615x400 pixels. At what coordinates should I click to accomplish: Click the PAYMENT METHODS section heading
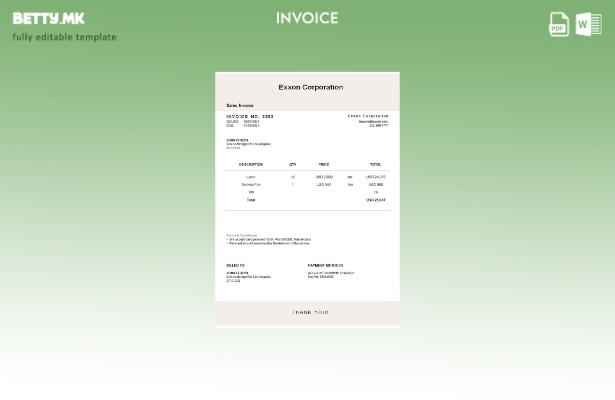click(x=326, y=266)
